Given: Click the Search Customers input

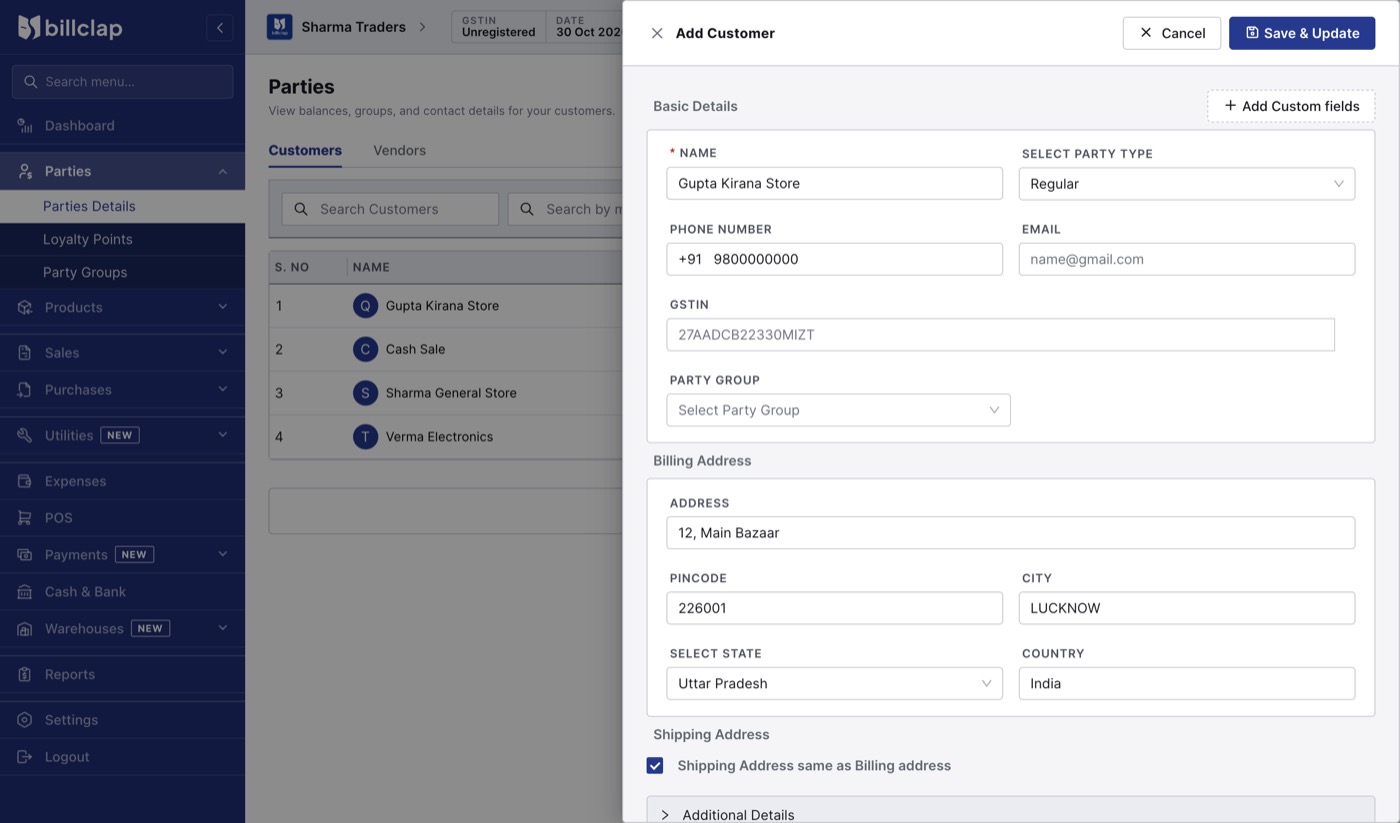Looking at the screenshot, I should pos(390,209).
